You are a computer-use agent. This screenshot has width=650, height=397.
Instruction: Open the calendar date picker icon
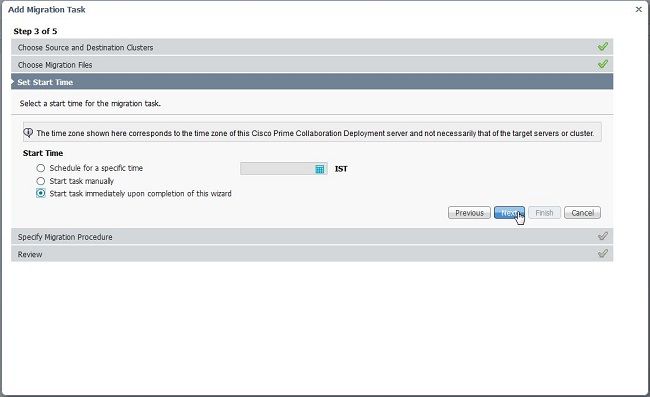[320, 169]
